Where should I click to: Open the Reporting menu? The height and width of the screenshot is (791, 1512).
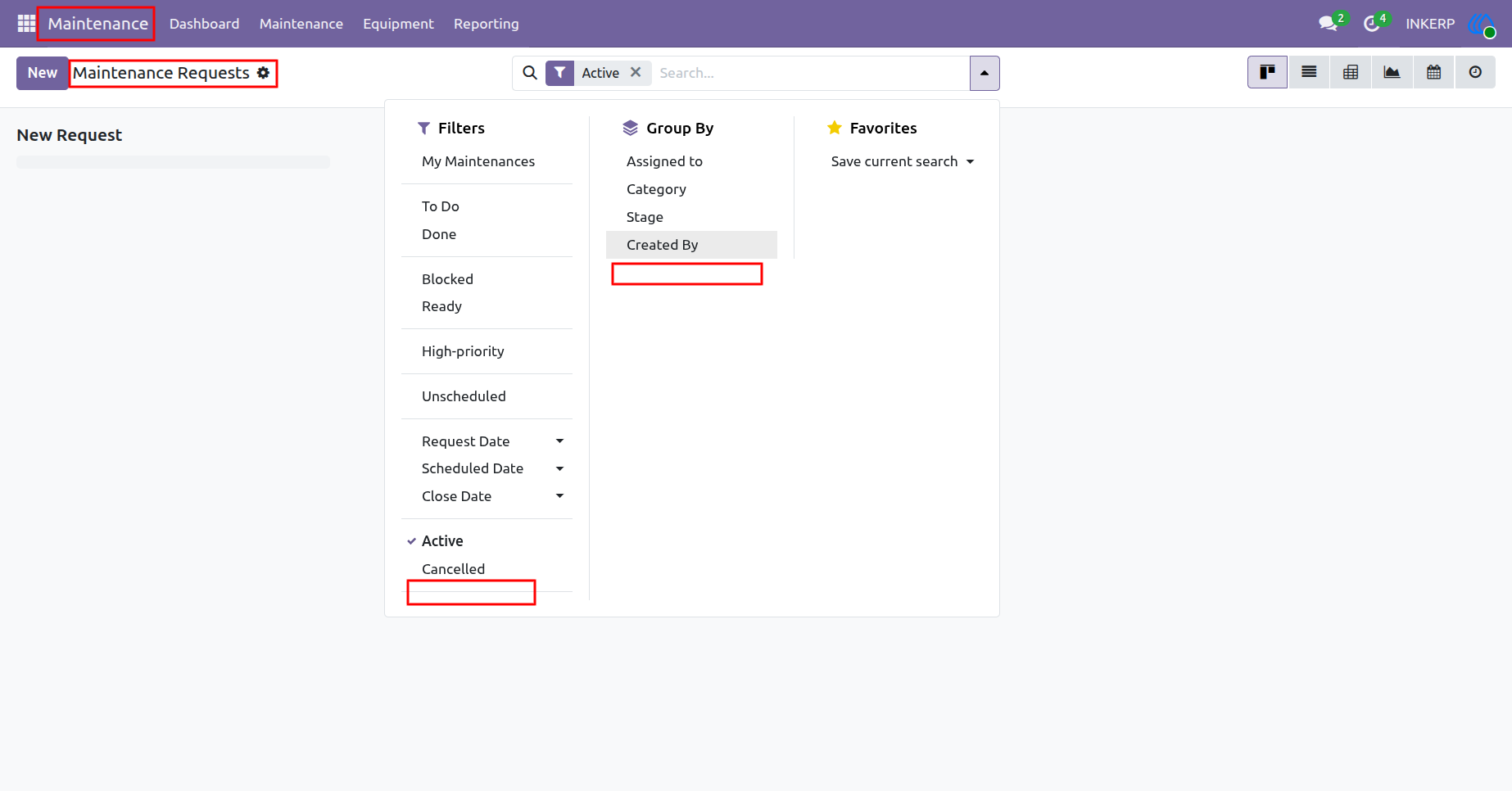pos(487,24)
